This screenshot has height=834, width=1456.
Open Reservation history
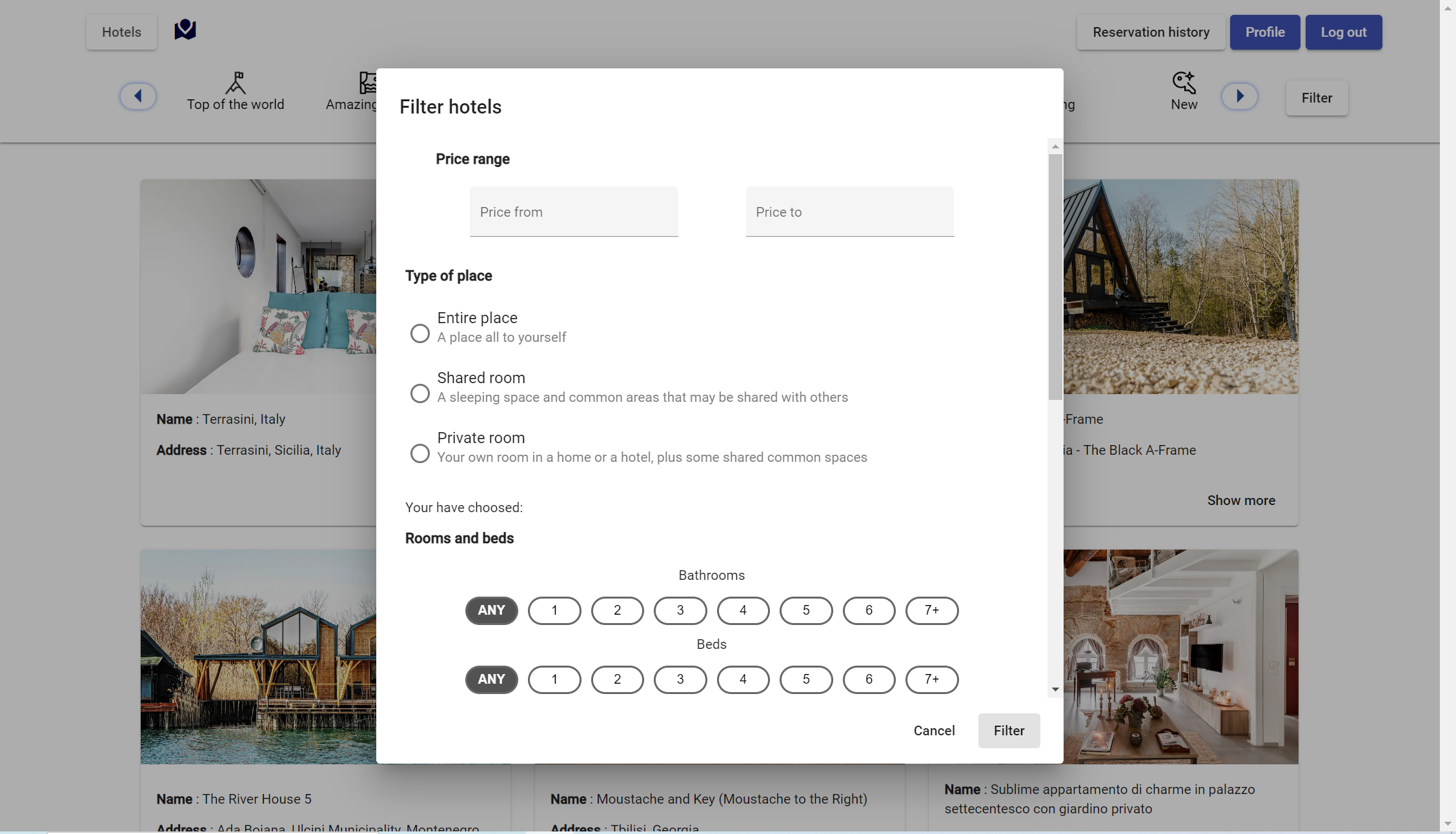pos(1151,32)
